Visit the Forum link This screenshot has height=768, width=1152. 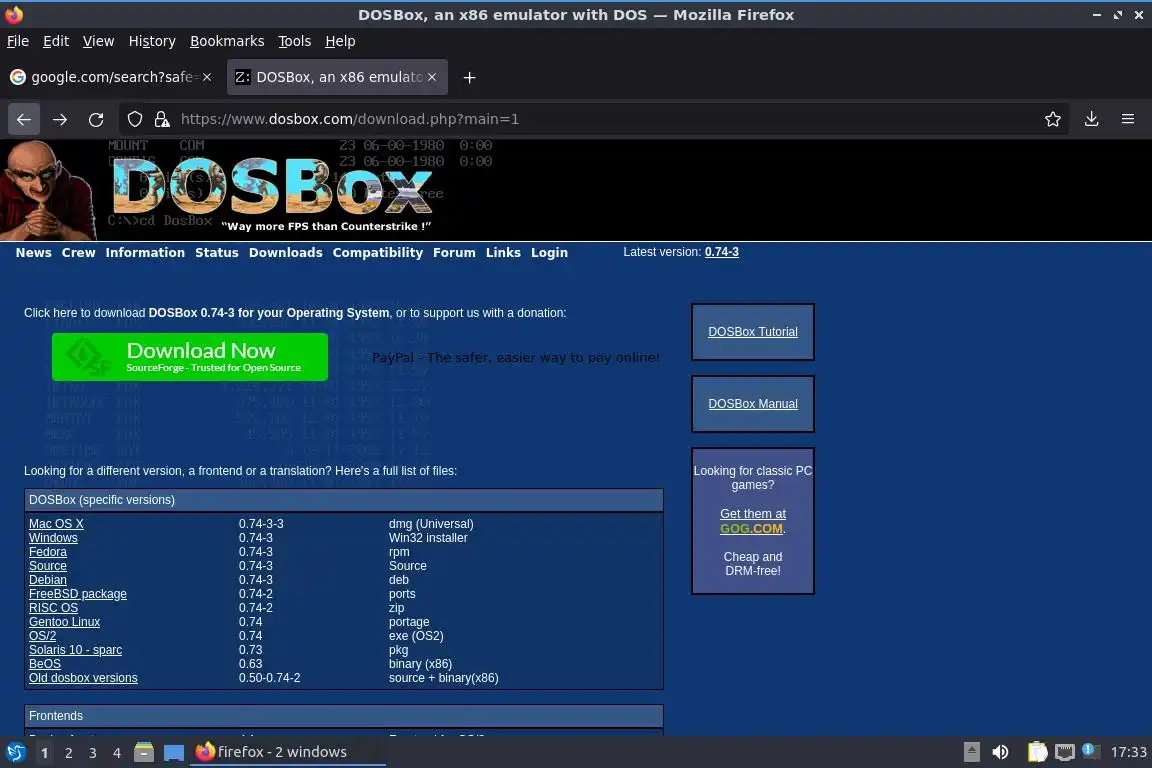454,253
